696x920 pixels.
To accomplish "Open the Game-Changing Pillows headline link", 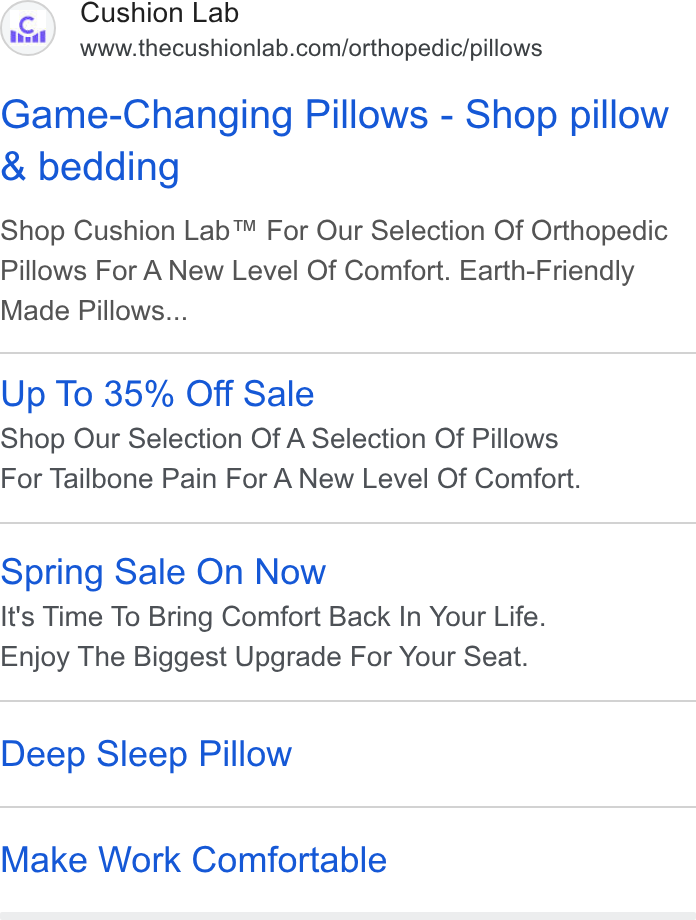I will tap(335, 140).
